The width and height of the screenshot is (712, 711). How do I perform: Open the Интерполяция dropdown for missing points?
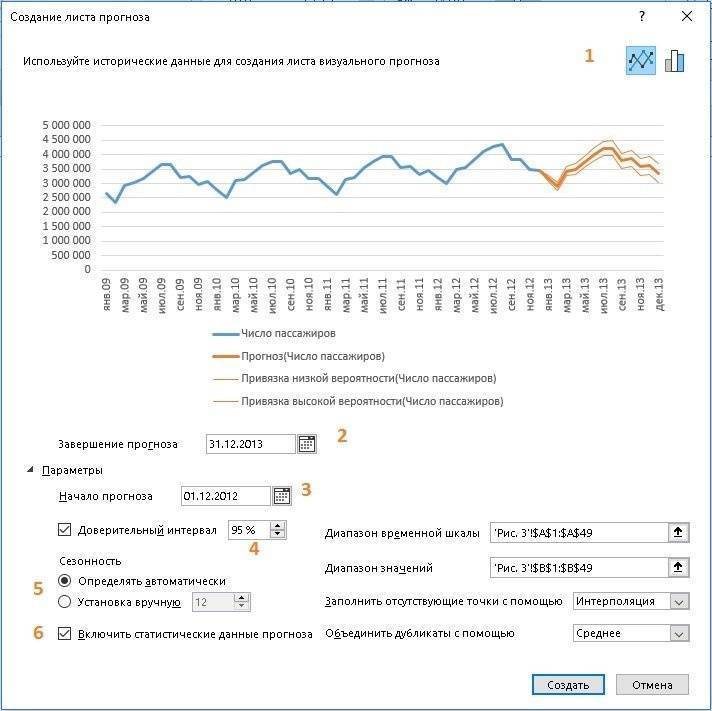(x=631, y=602)
